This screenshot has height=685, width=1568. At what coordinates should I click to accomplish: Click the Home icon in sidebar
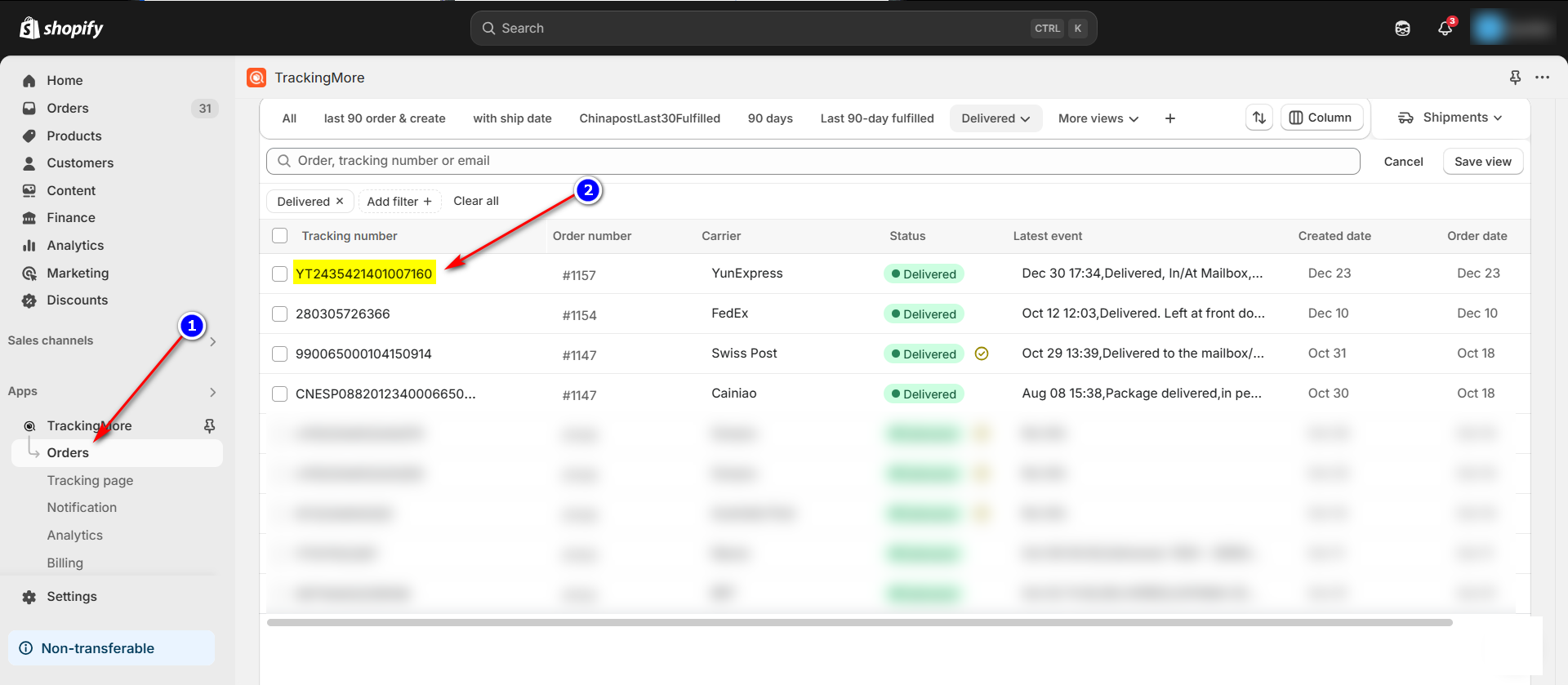[29, 81]
